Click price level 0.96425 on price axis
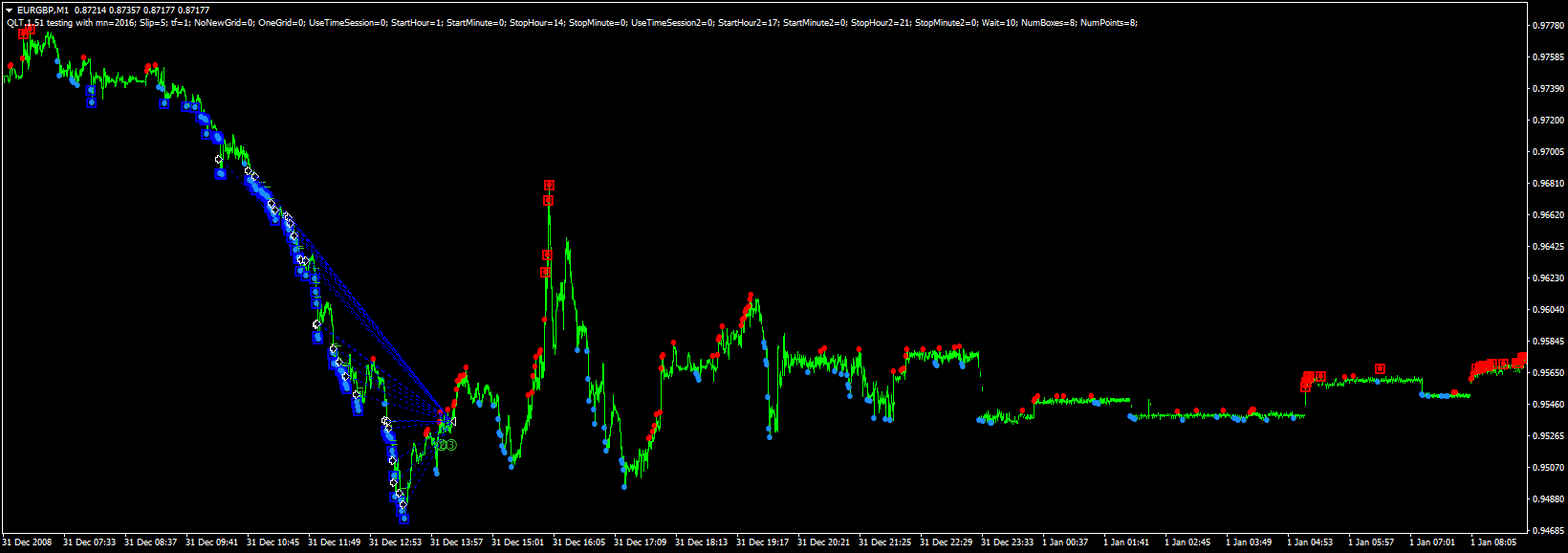1568x553 pixels. (x=1548, y=247)
